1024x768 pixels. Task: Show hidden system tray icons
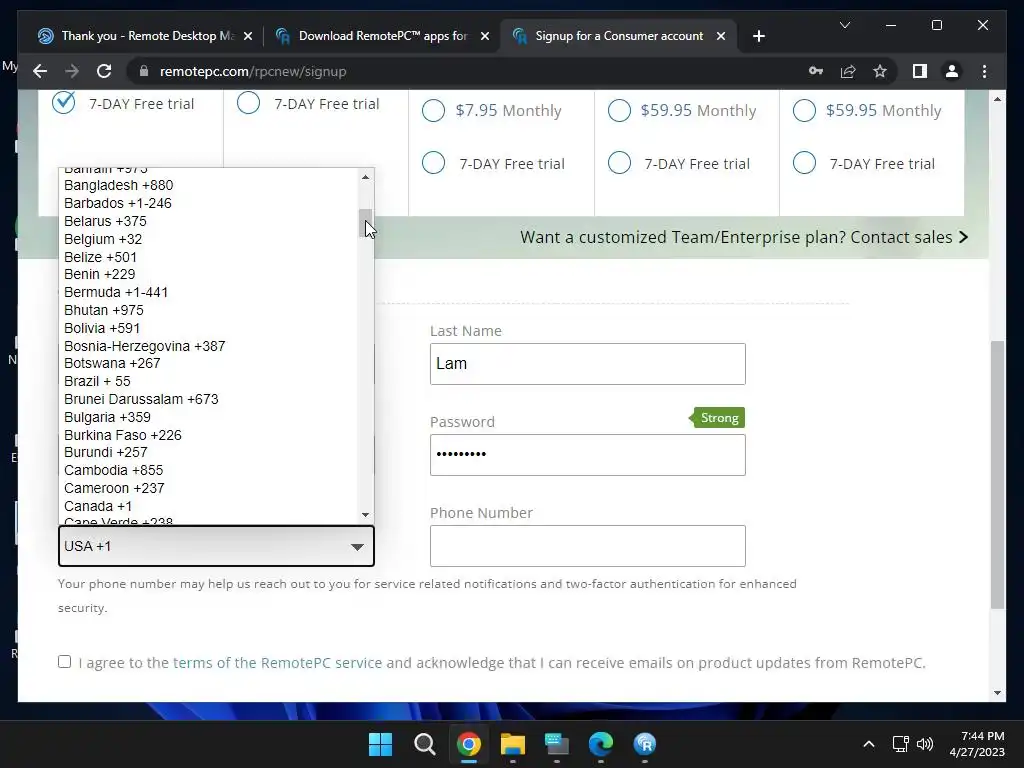point(869,744)
